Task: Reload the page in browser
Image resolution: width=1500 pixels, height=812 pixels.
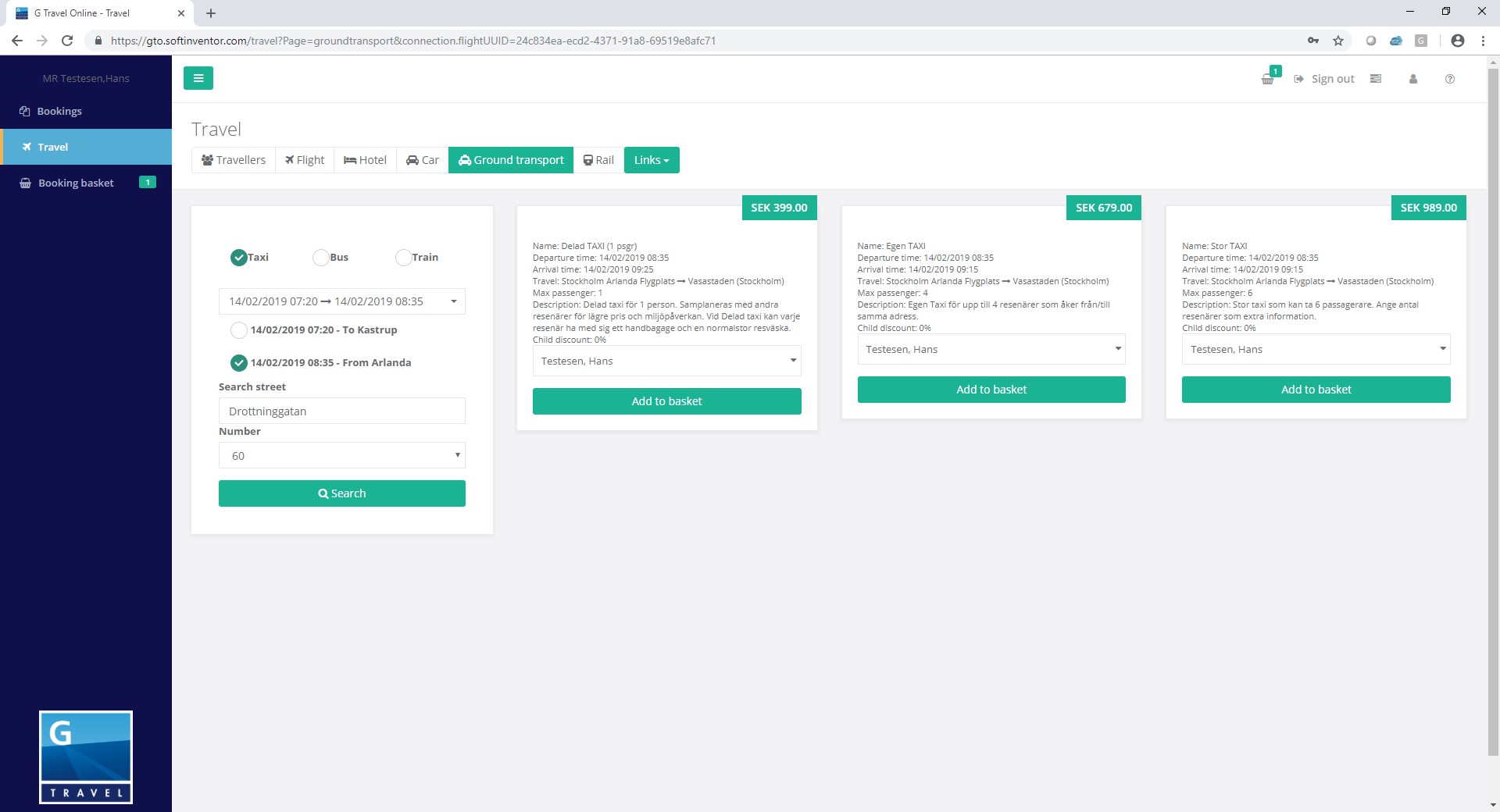Action: (x=67, y=41)
